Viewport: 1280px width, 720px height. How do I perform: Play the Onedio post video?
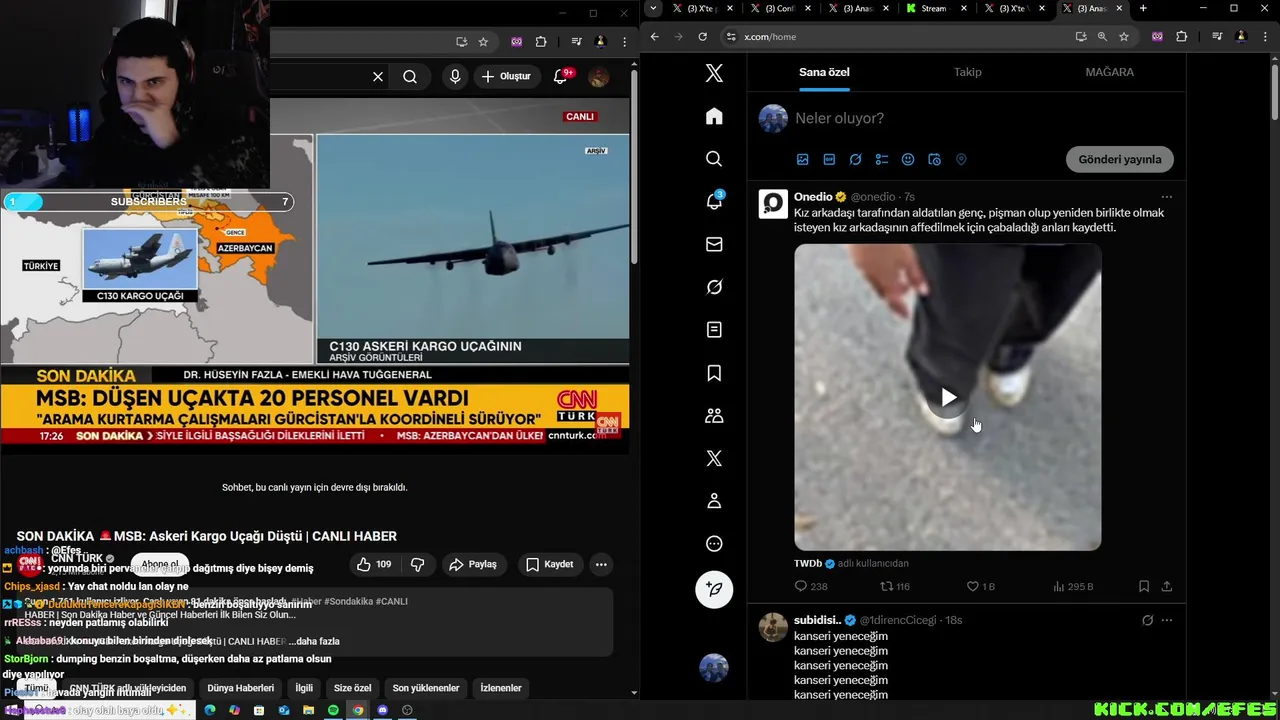948,397
